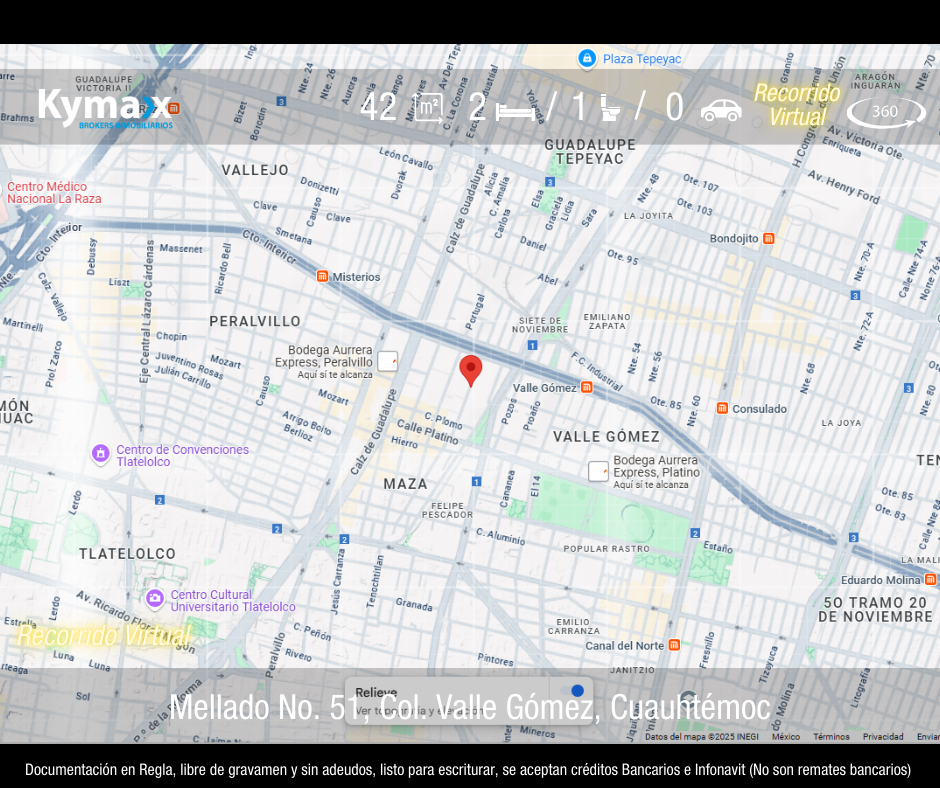Image resolution: width=940 pixels, height=788 pixels.
Task: Select the Eduardo Molina metro station icon
Action: (930, 579)
